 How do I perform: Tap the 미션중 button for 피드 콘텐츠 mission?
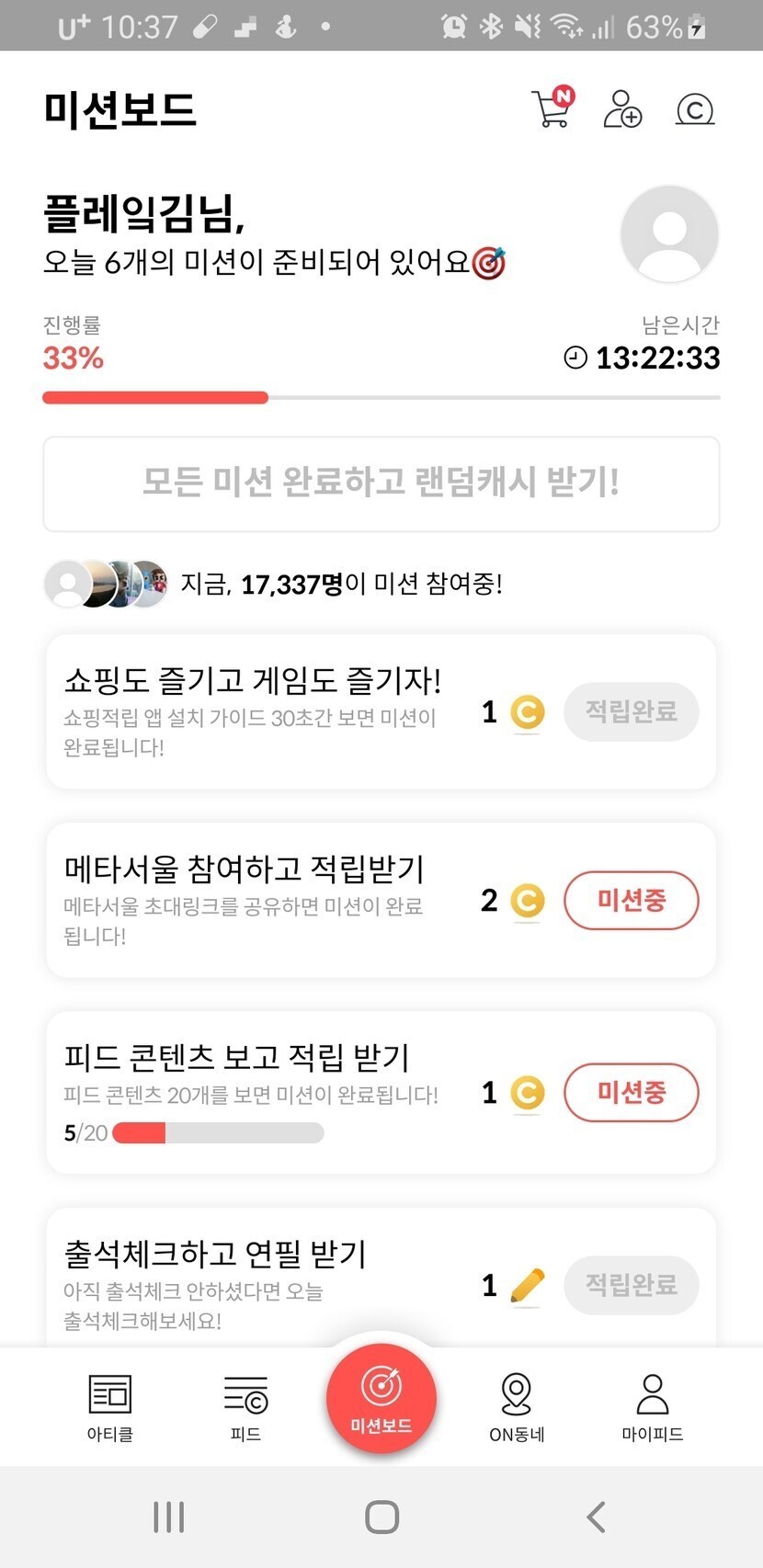pyautogui.click(x=631, y=1092)
